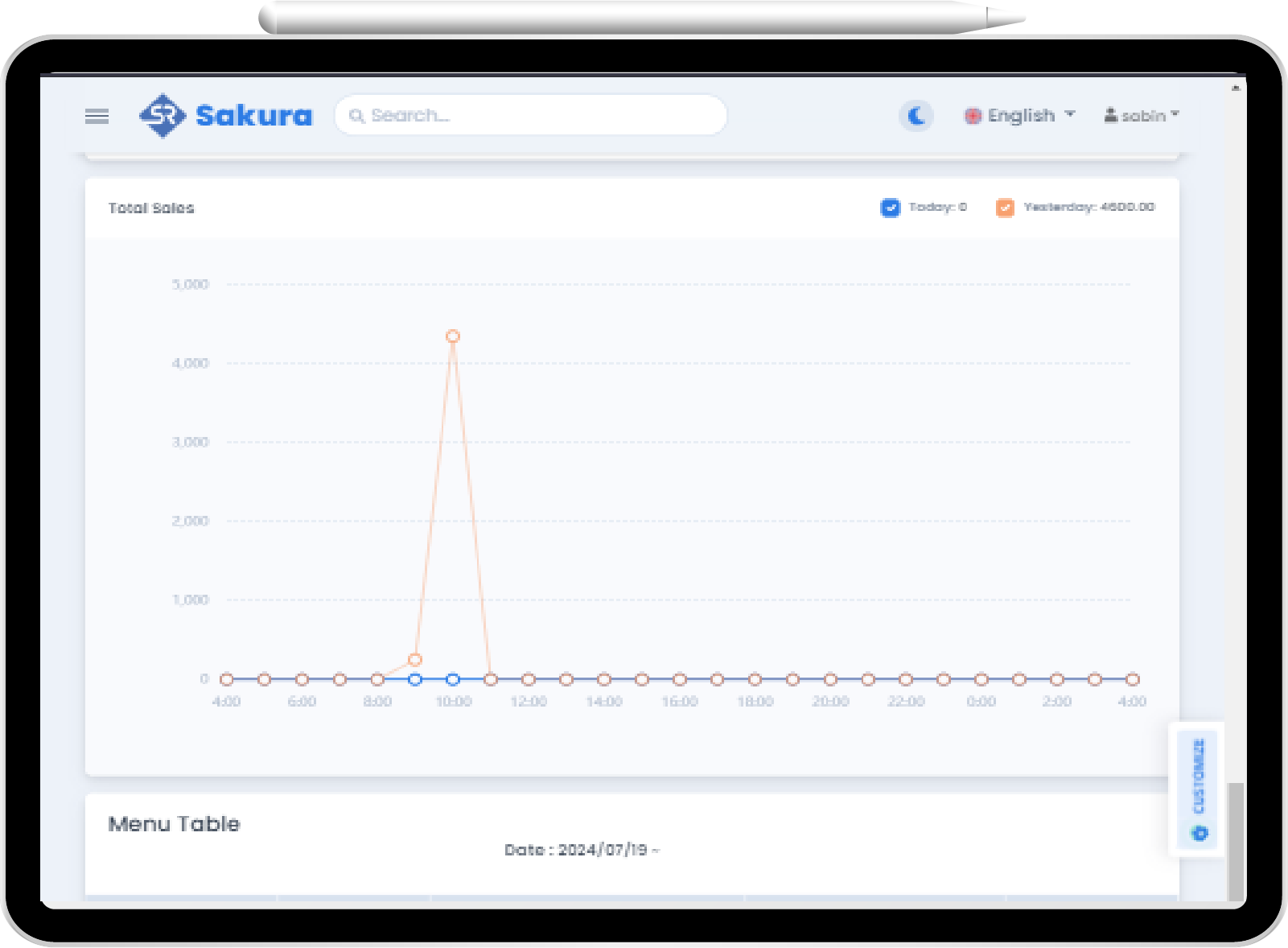
Task: Click the user profile icon
Action: coord(1110,115)
